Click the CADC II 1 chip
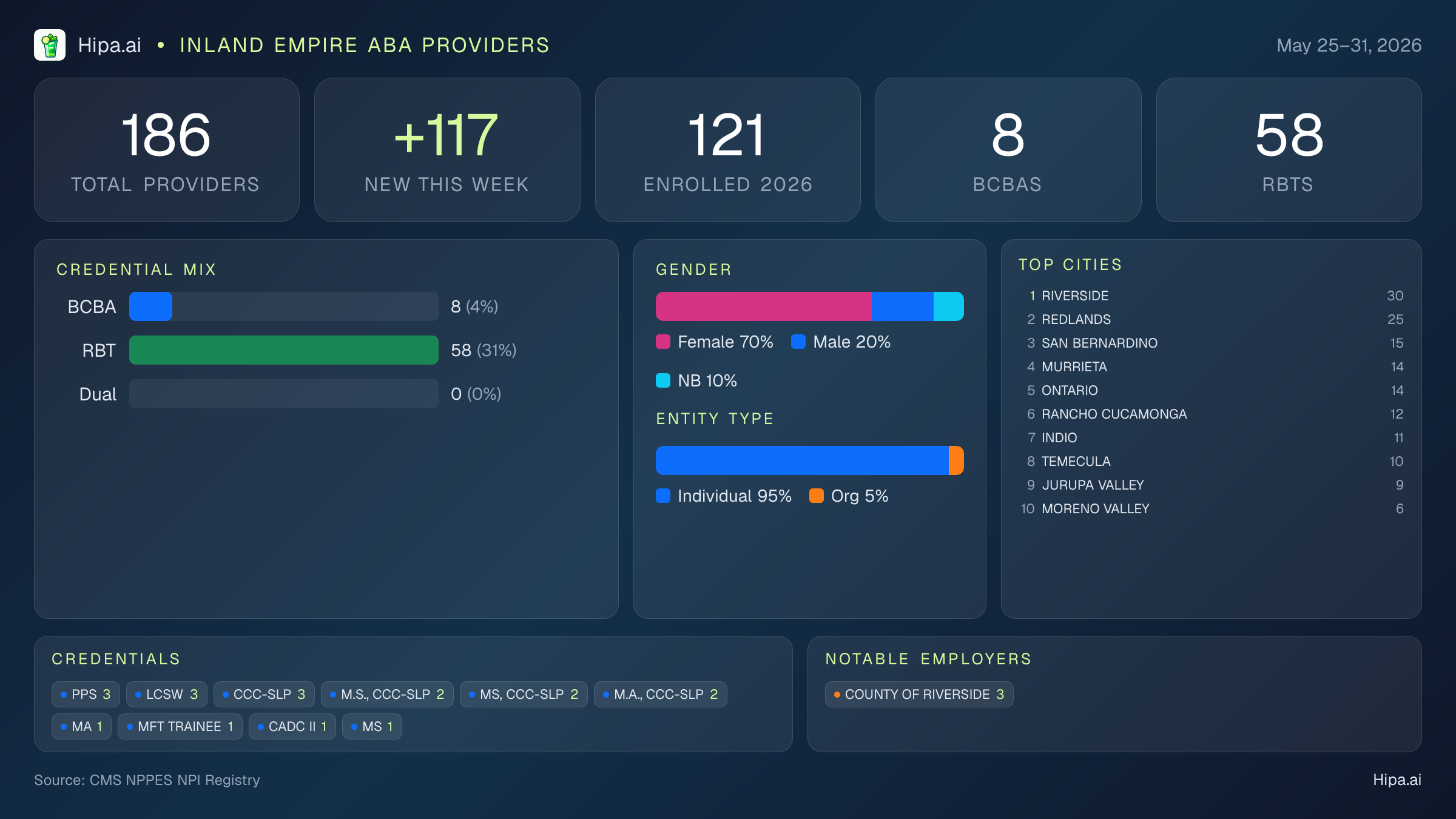 [x=292, y=726]
